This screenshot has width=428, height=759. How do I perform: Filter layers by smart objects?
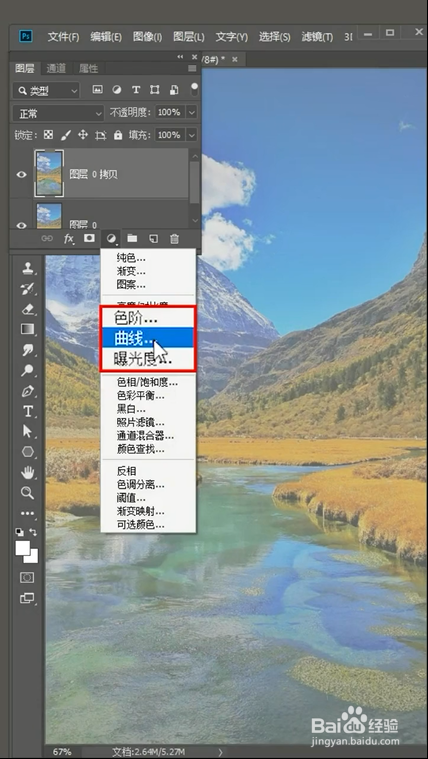point(174,90)
